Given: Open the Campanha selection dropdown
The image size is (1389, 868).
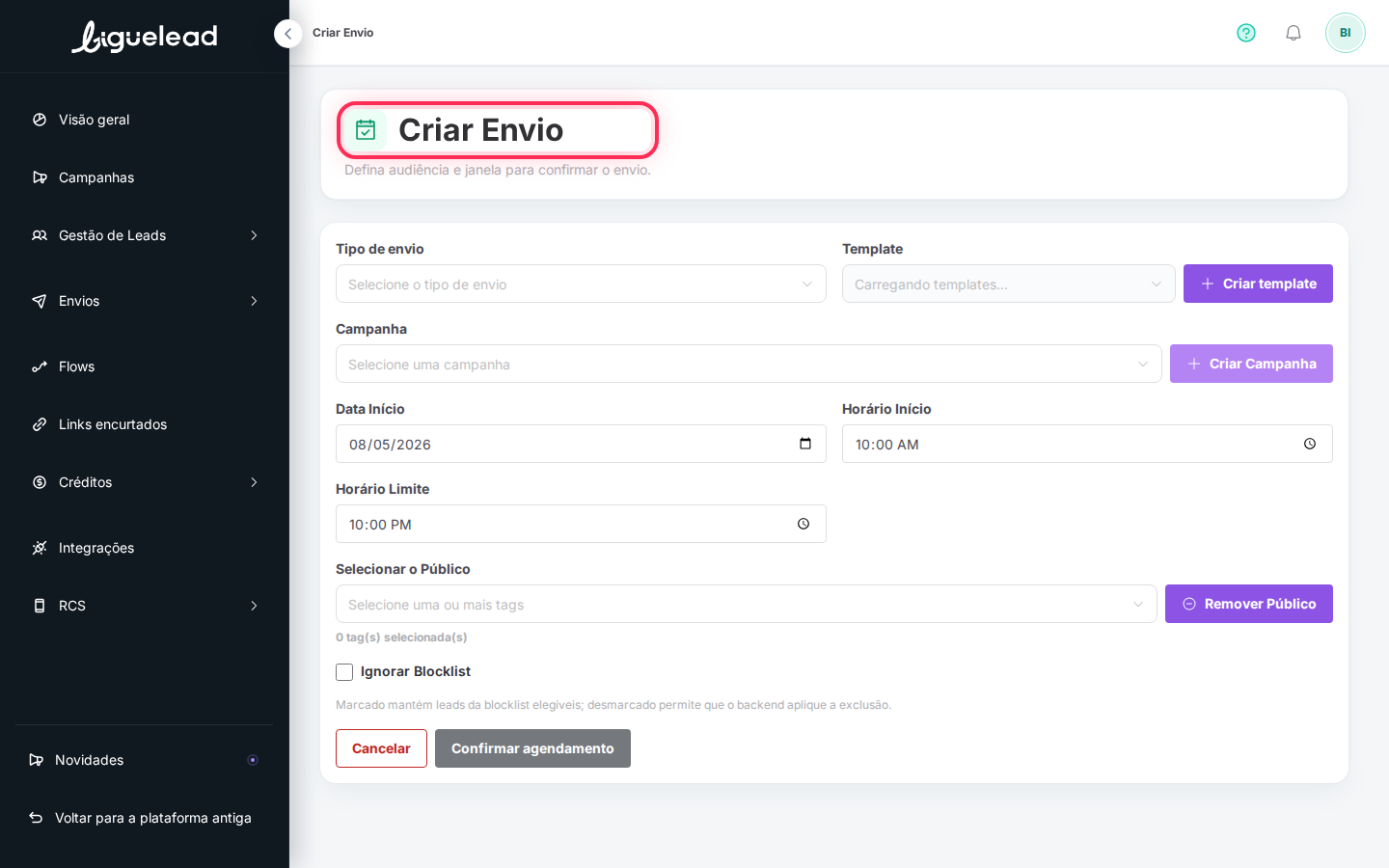Looking at the screenshot, I should (x=749, y=364).
